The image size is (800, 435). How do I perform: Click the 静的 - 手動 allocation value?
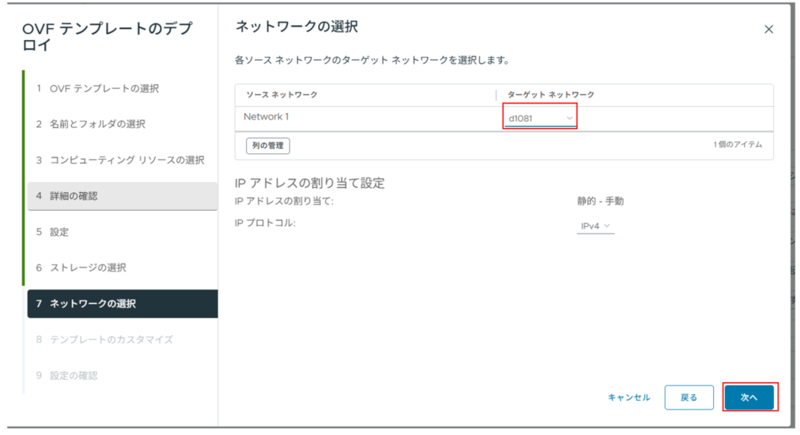tap(601, 201)
